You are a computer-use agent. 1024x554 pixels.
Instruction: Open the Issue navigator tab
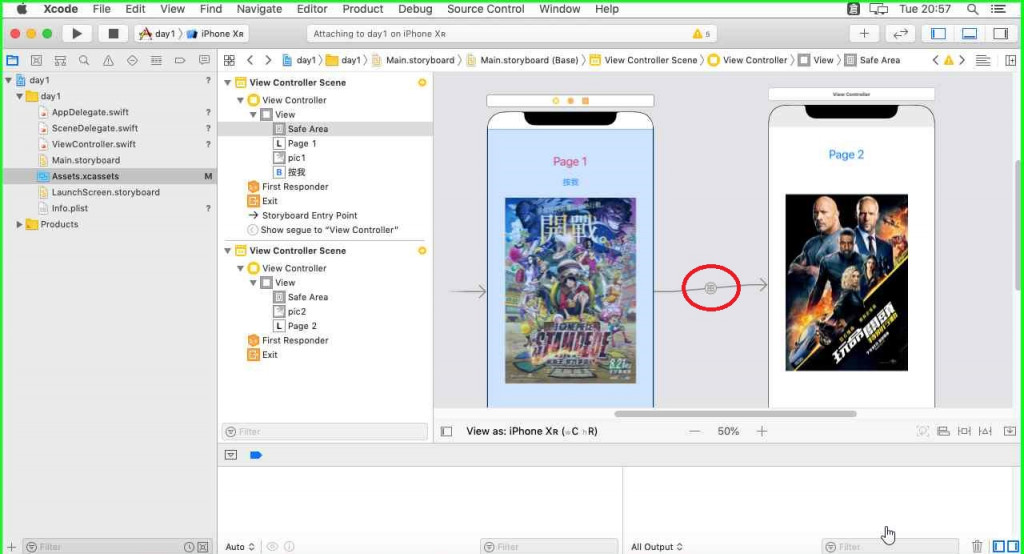[x=108, y=60]
